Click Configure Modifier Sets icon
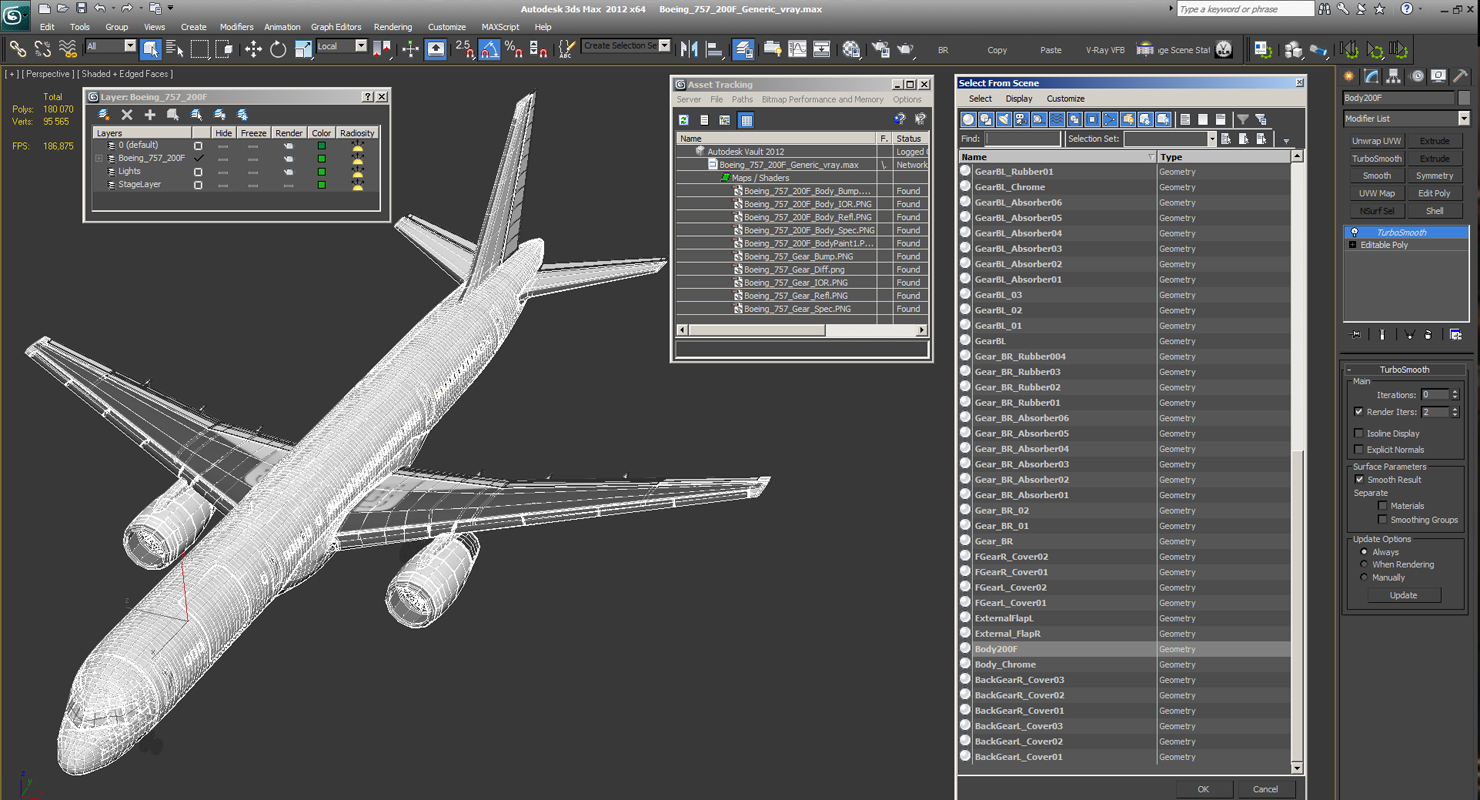This screenshot has height=800, width=1480. click(x=1456, y=335)
